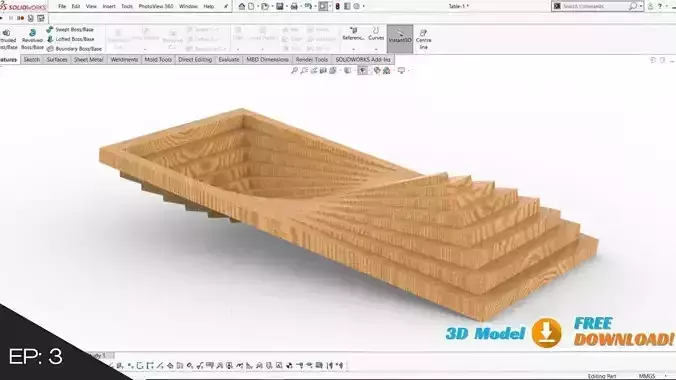The width and height of the screenshot is (676, 380).
Task: Open the dropdown arrow beside the Save icon
Action: [x=286, y=6]
